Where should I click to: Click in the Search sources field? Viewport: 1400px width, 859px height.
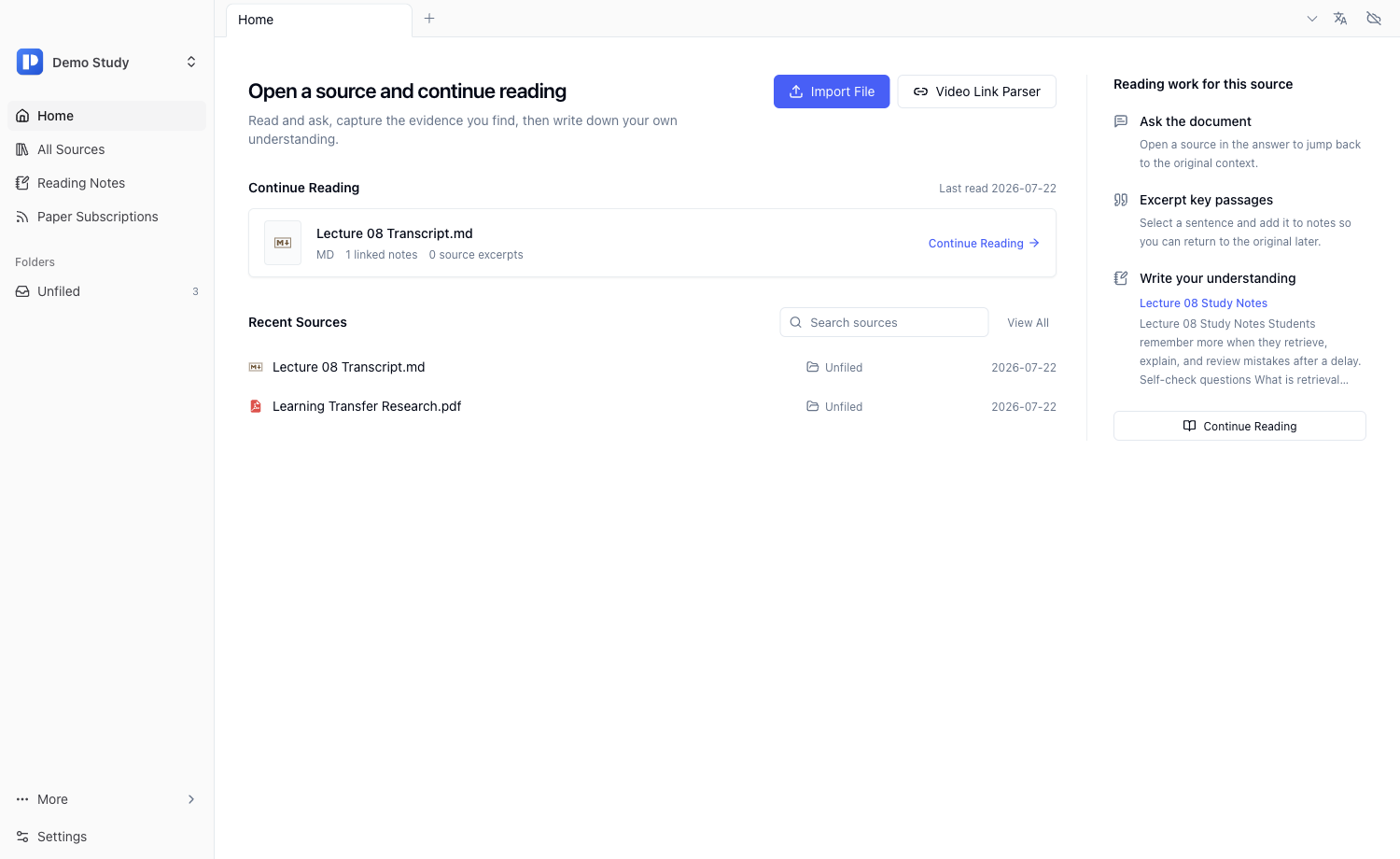[x=884, y=322]
